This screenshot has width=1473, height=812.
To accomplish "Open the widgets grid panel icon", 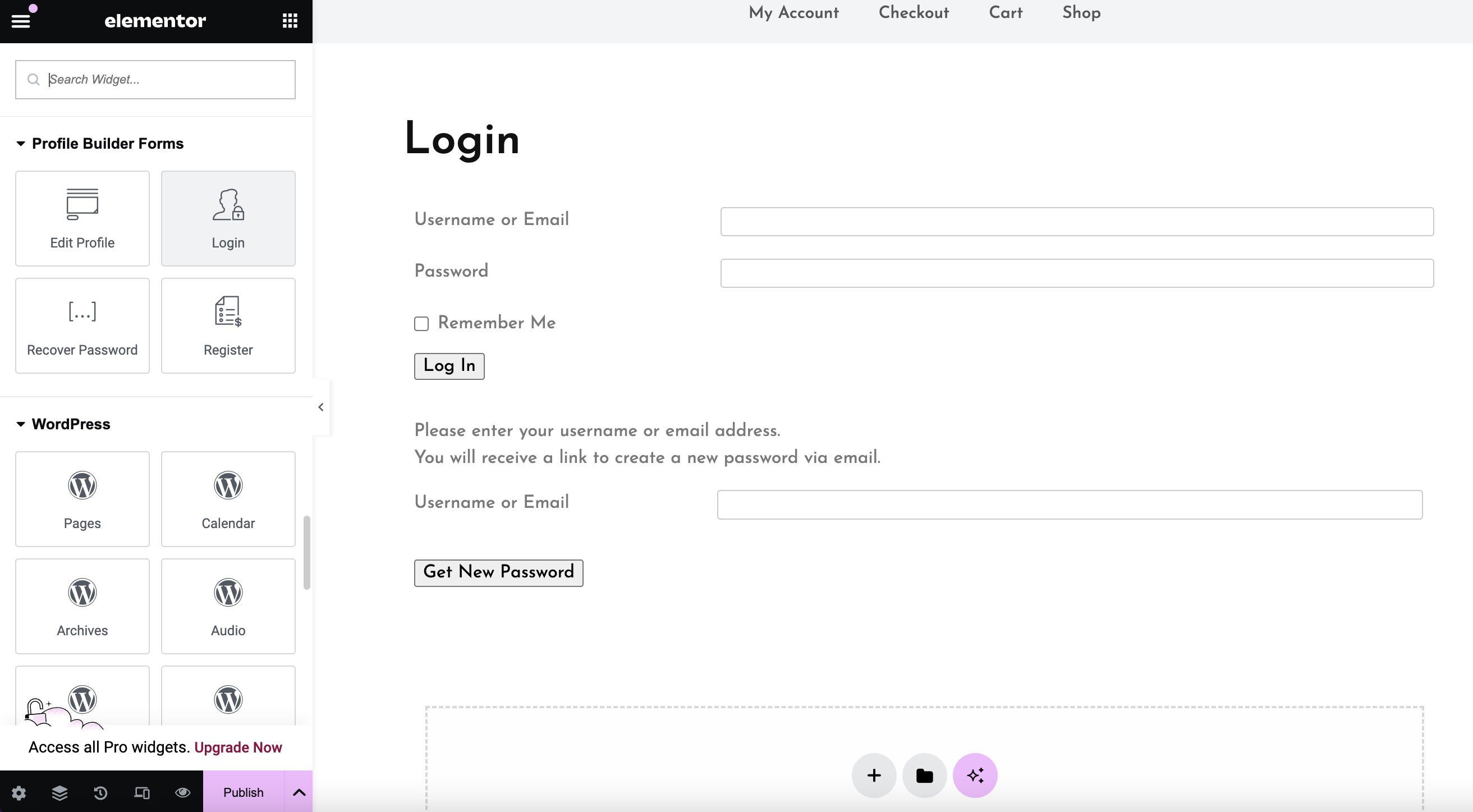I will point(290,21).
